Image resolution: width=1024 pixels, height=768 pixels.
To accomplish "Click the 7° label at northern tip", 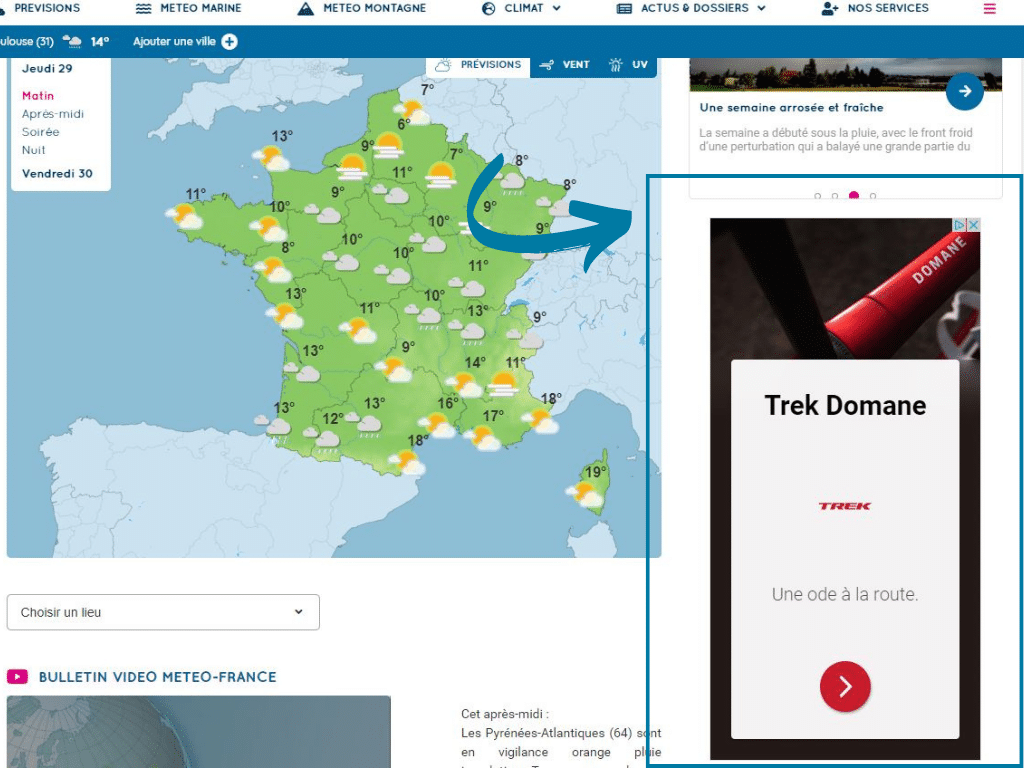I will (428, 89).
